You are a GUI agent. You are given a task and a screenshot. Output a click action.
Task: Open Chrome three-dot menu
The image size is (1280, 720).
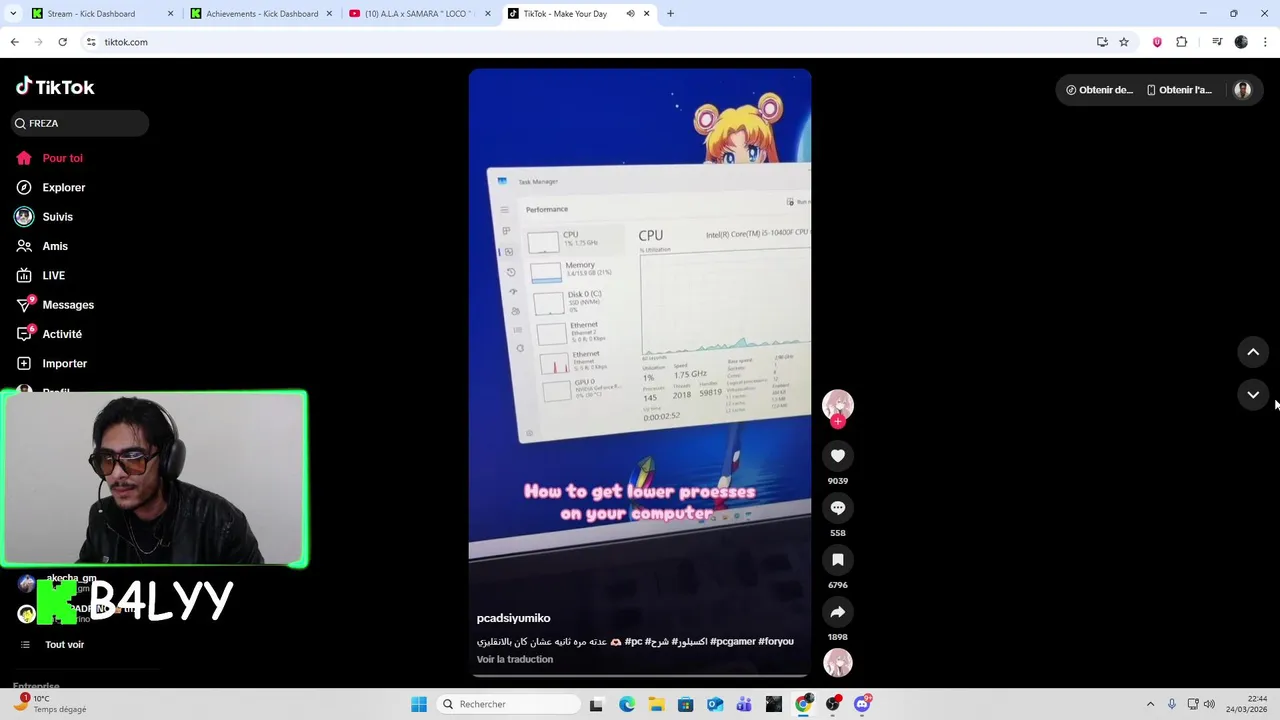1266,42
